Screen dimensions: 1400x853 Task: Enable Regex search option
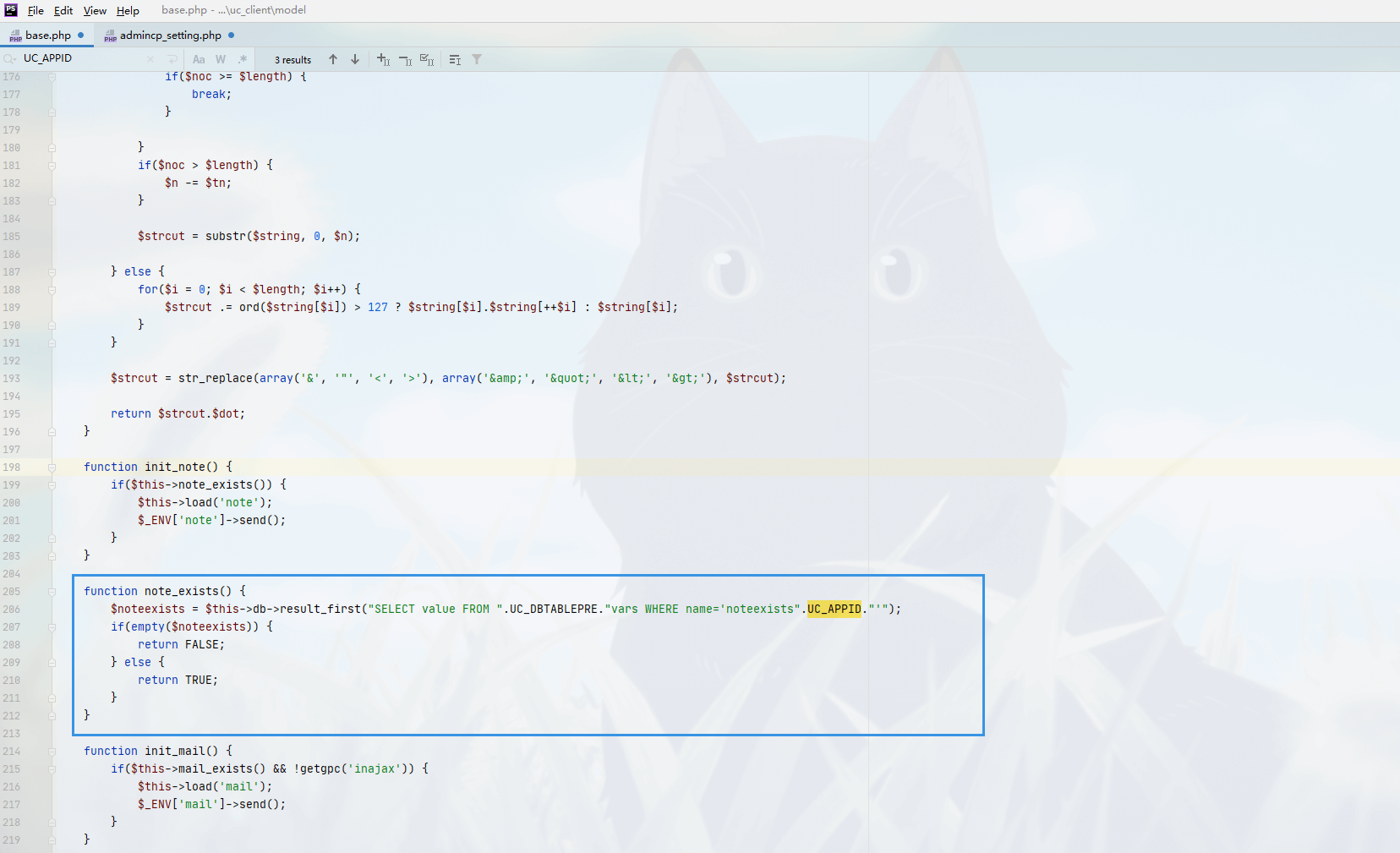(x=243, y=59)
